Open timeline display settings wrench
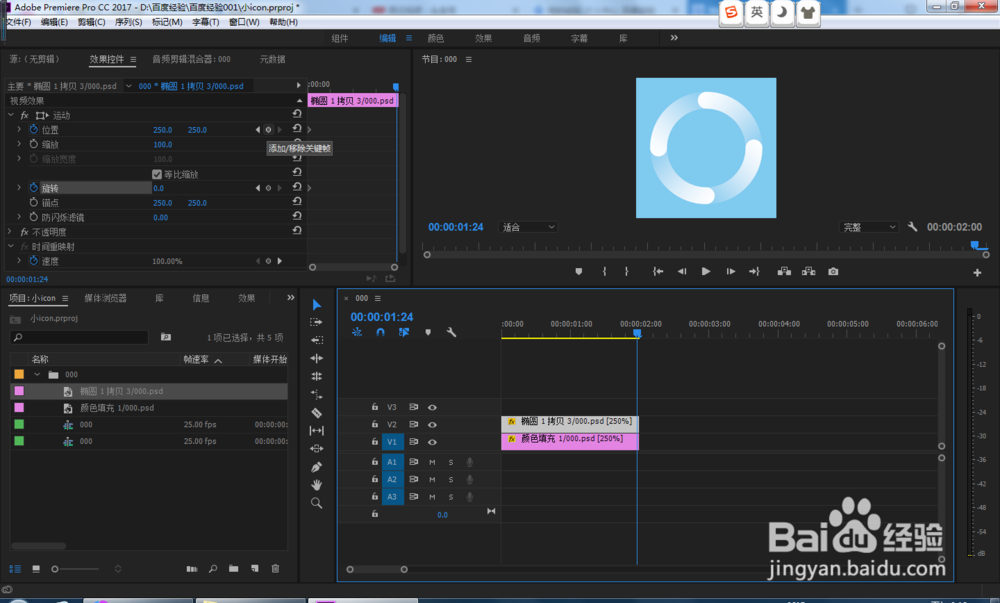 [452, 332]
